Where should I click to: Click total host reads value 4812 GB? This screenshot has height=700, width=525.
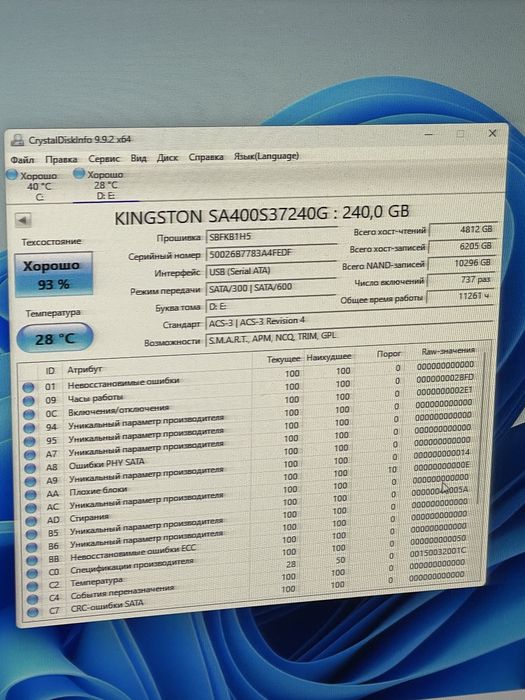point(462,229)
